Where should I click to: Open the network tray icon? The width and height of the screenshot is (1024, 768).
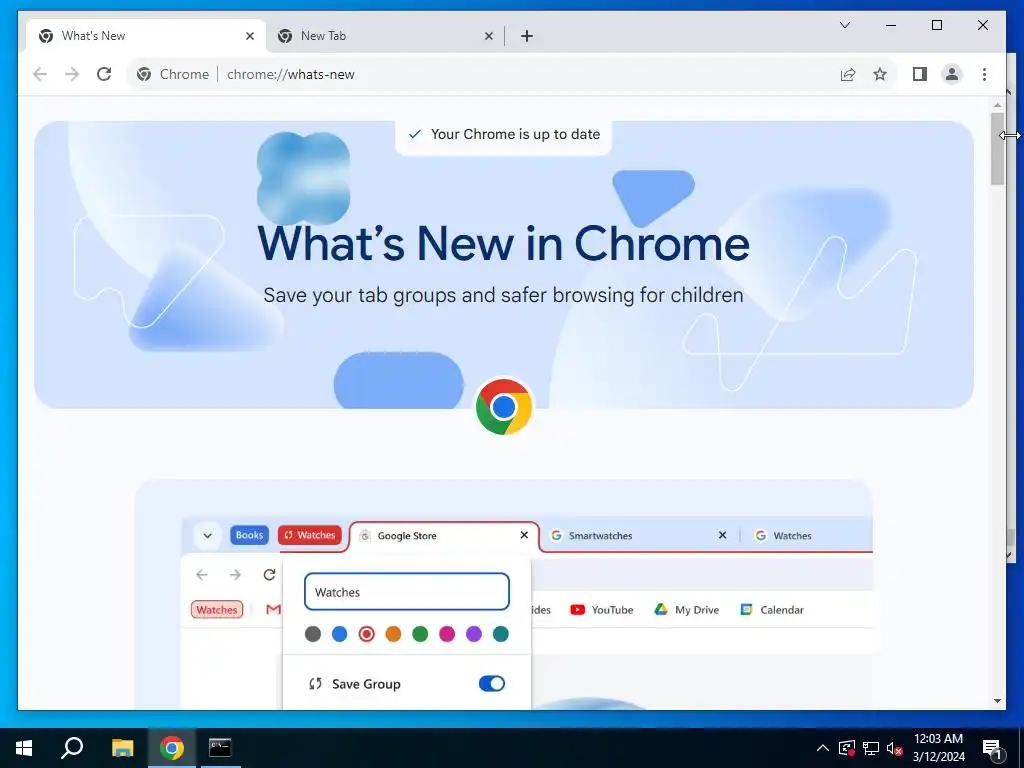[x=871, y=748]
